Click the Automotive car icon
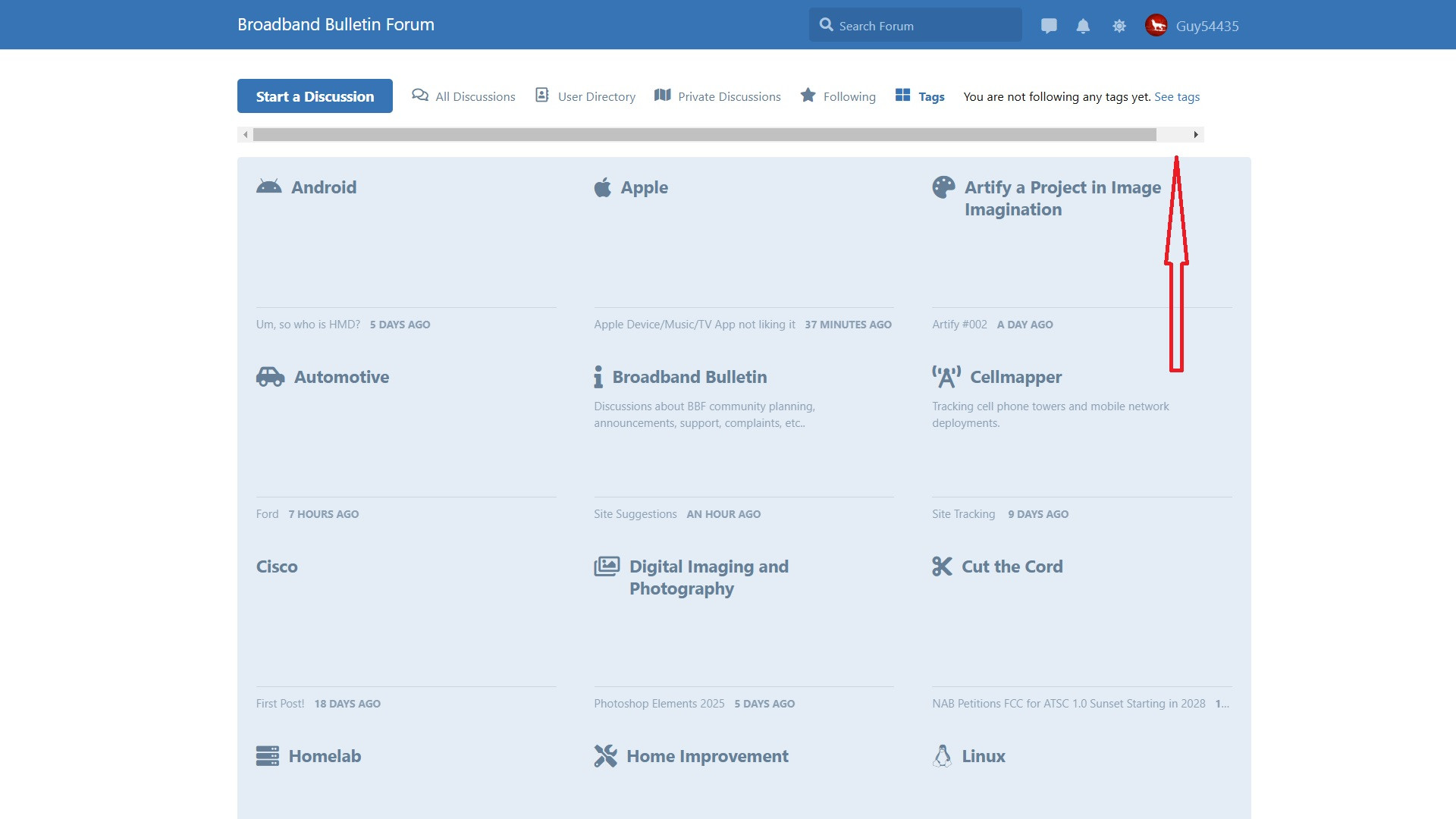 point(270,377)
